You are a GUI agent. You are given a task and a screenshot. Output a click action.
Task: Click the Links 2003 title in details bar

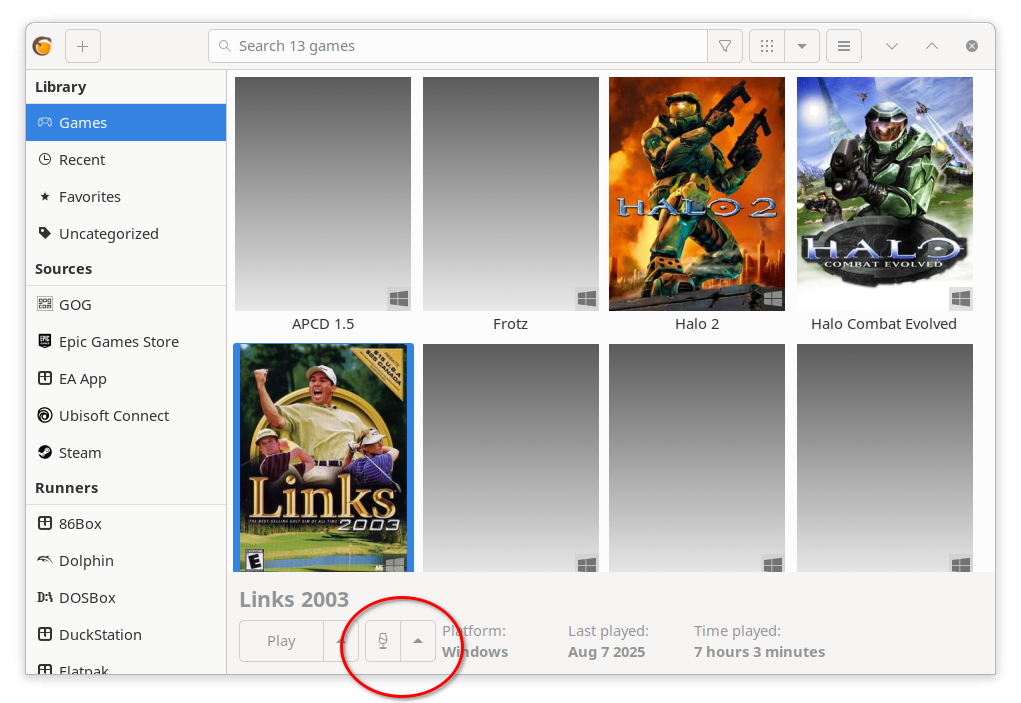(x=294, y=600)
